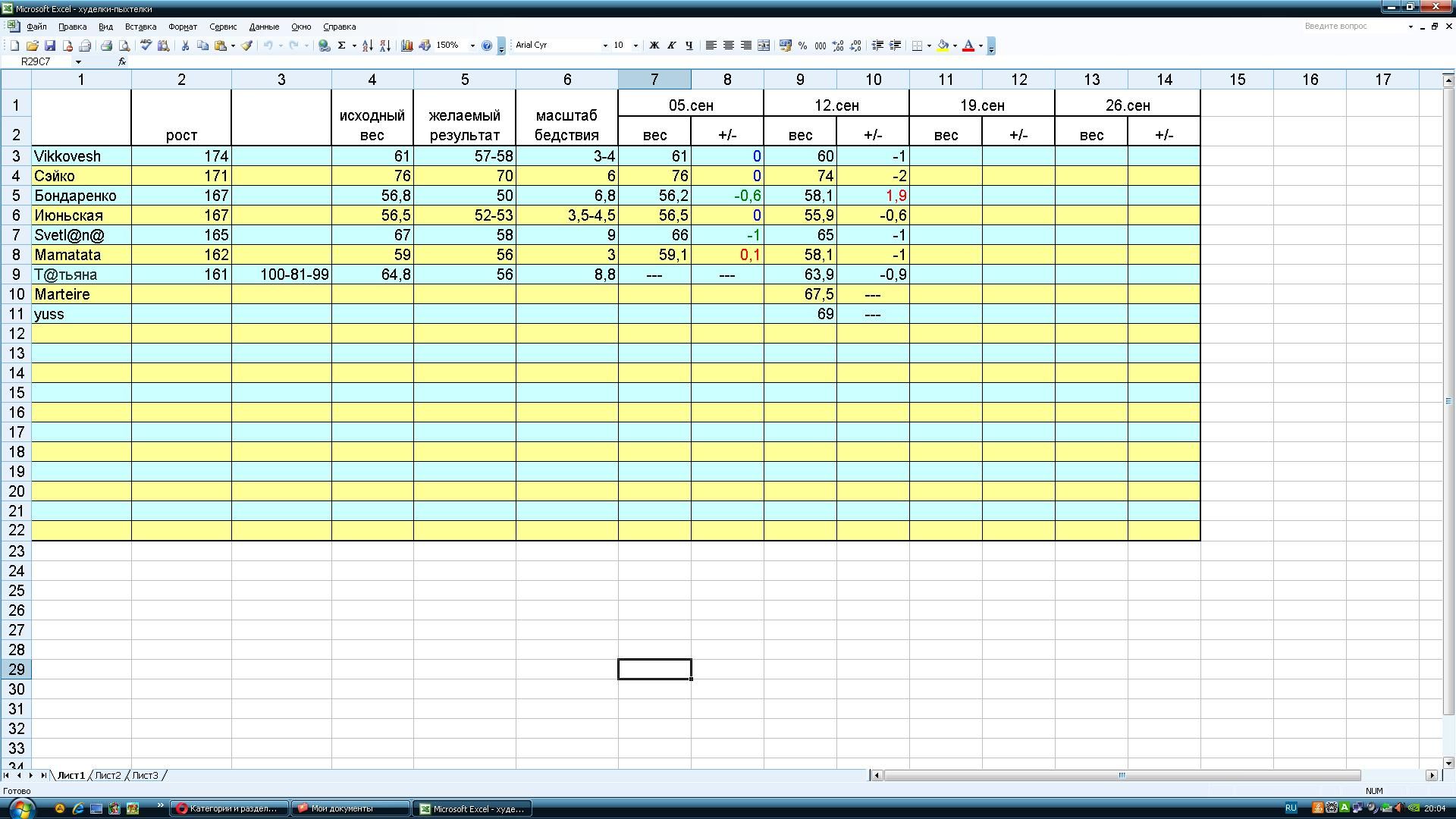This screenshot has height=819, width=1456.
Task: Click the AutoSum sigma icon
Action: 342,45
